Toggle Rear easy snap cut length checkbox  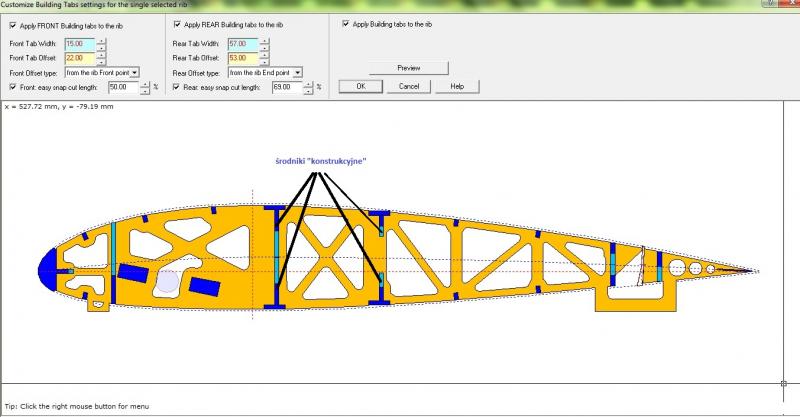point(177,87)
